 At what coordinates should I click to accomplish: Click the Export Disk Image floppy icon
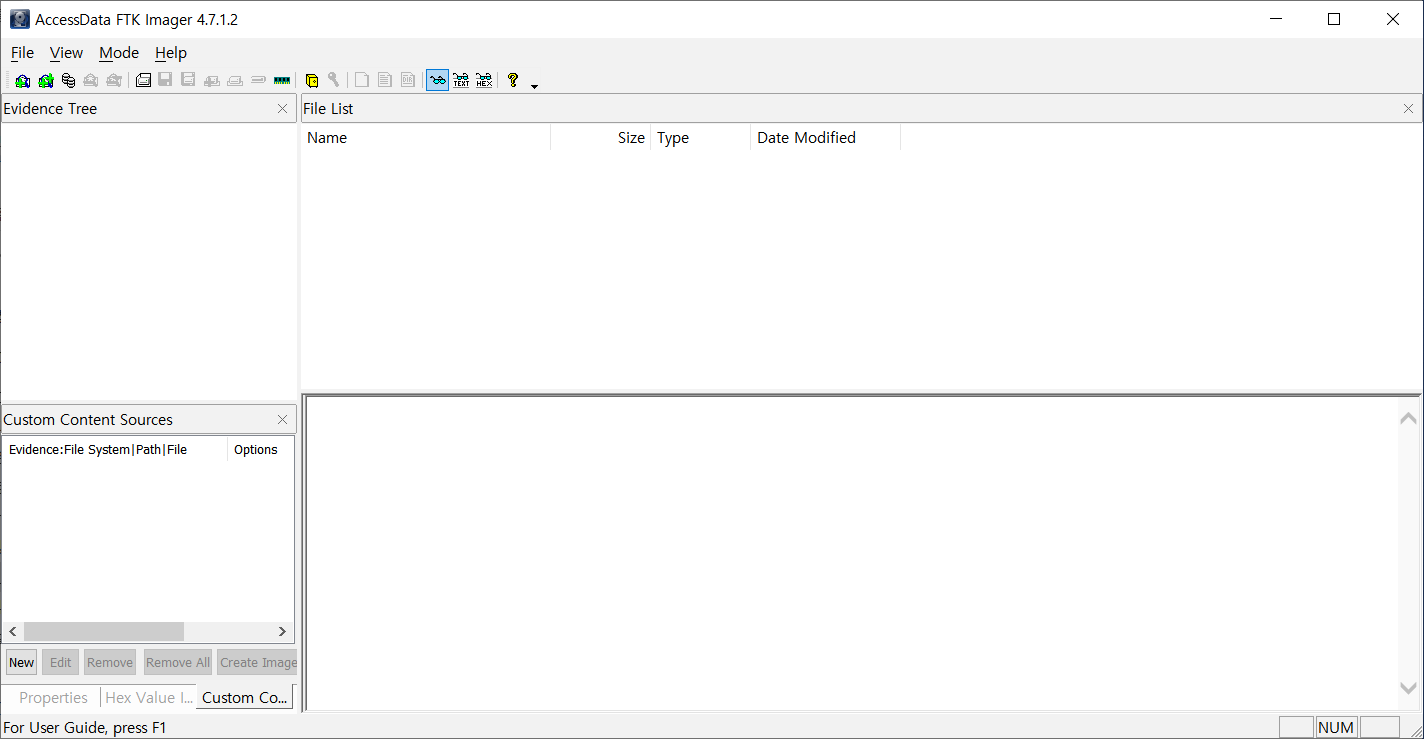tap(165, 81)
